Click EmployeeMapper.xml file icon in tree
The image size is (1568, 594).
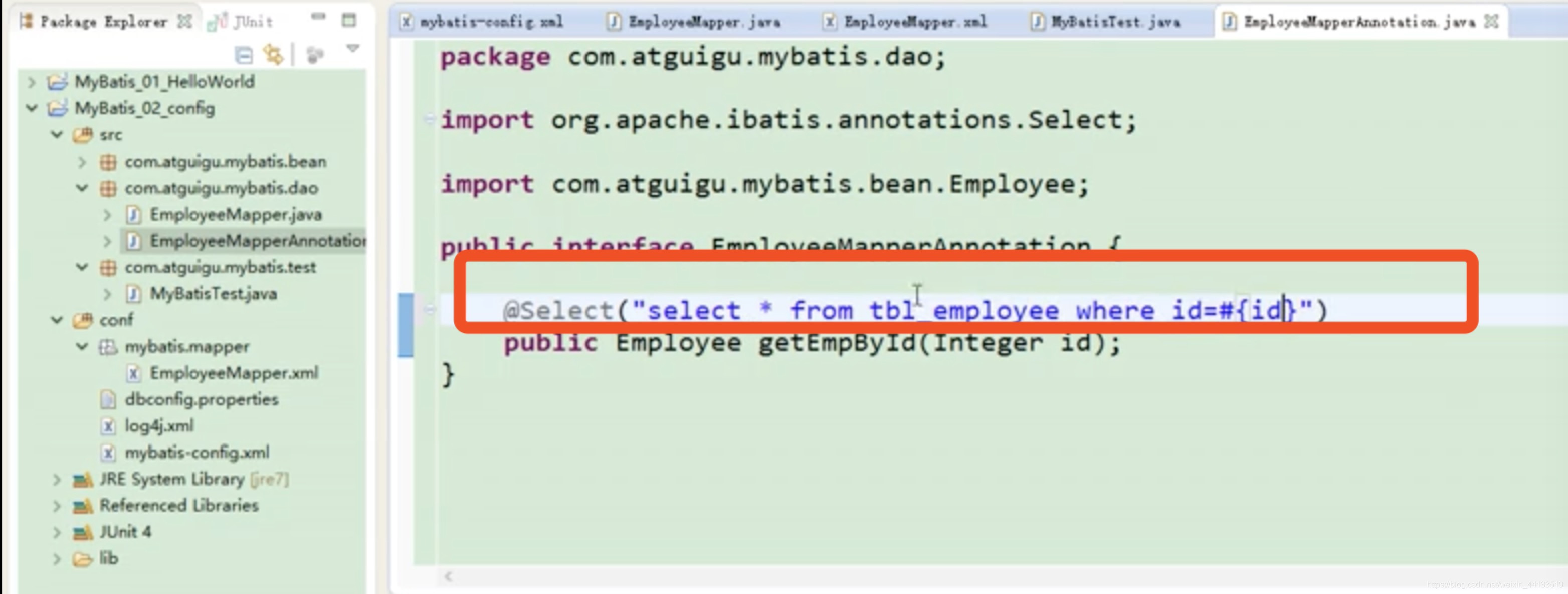coord(133,373)
